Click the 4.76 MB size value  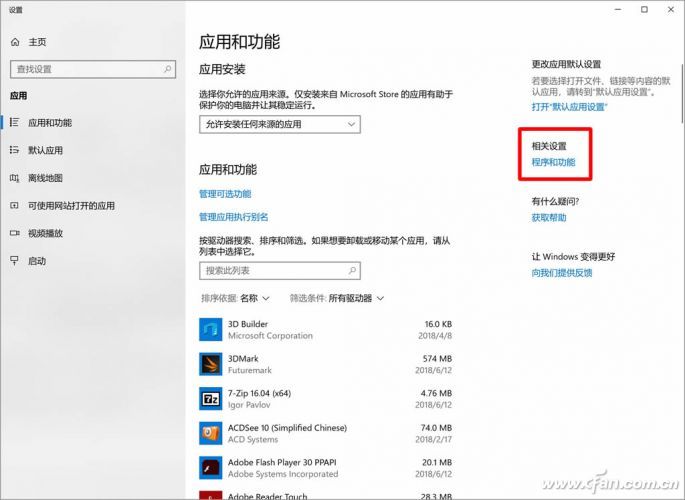click(436, 393)
